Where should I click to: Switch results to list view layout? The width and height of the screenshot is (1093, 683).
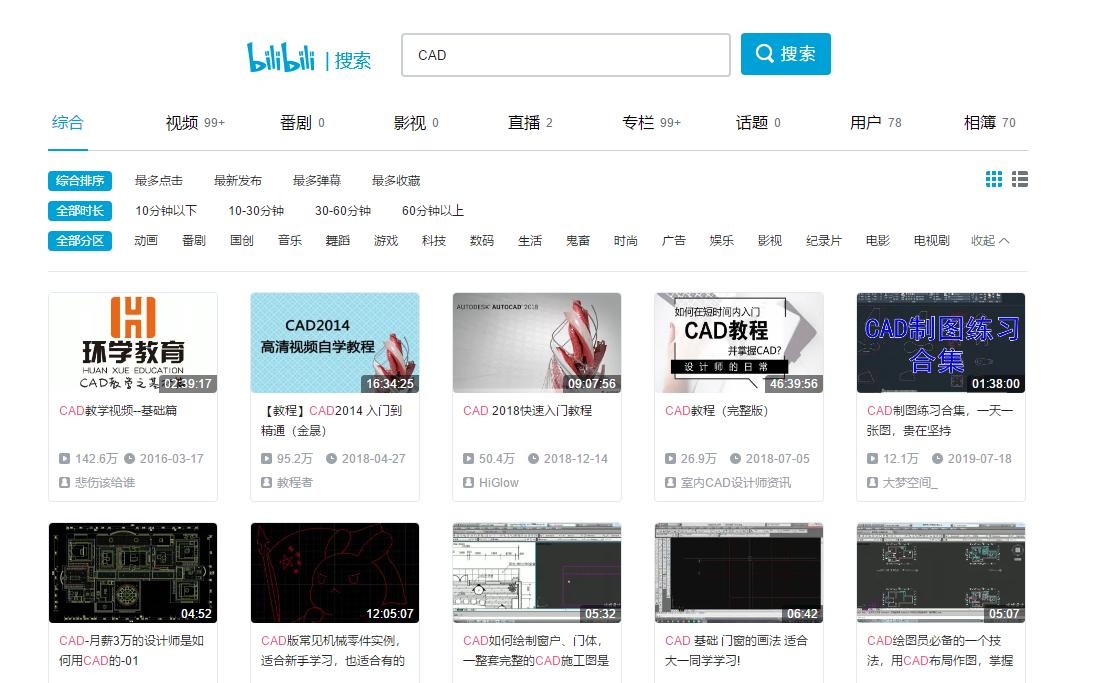1020,180
